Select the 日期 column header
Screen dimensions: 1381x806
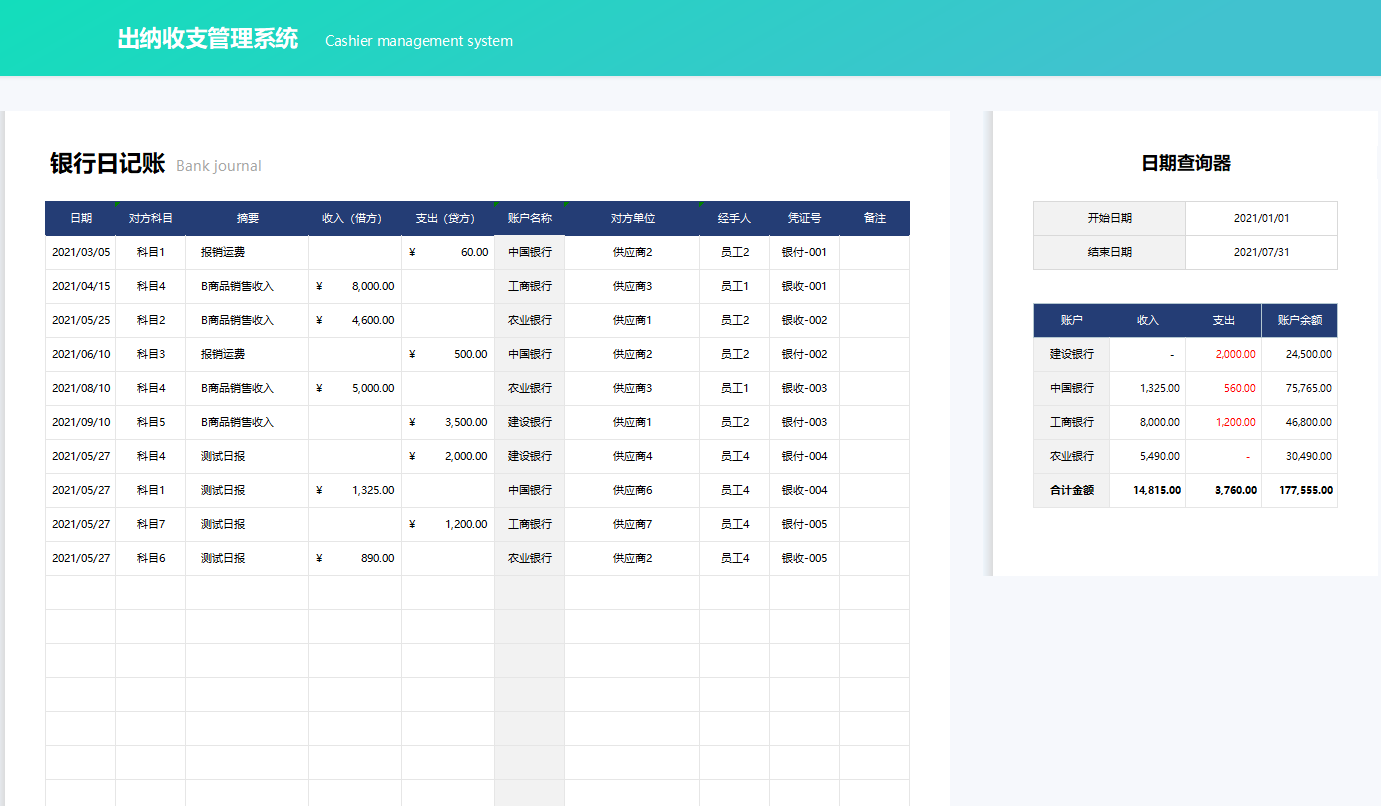[81, 218]
